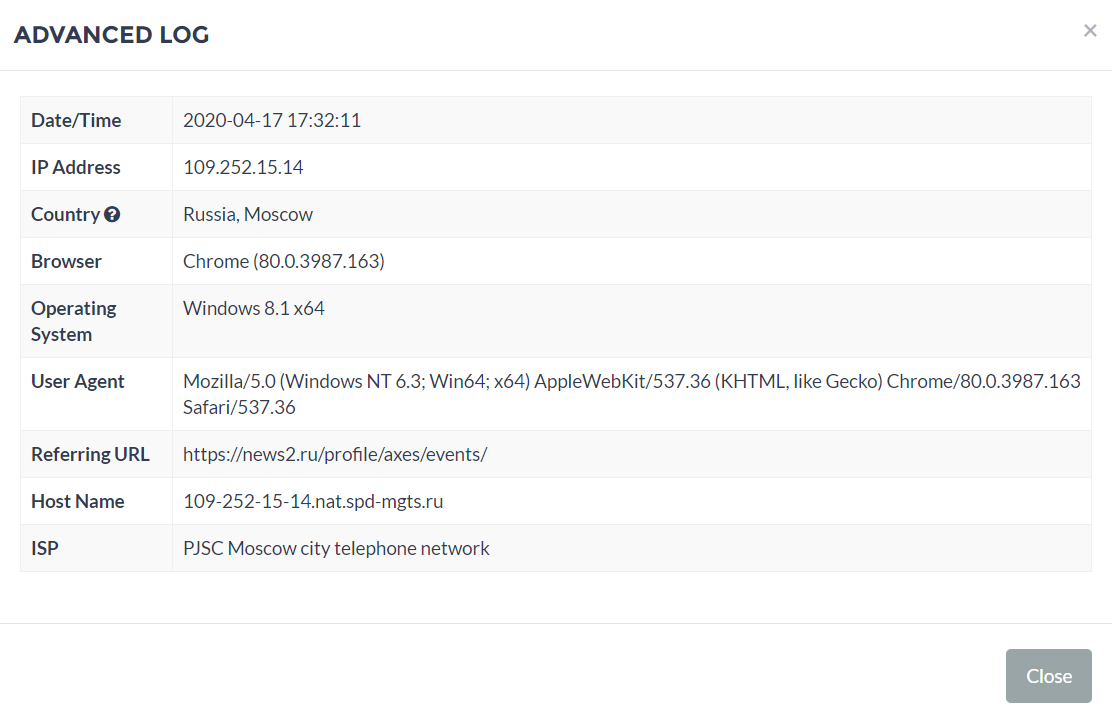Viewport: 1112px width, 720px height.
Task: Click the Close button
Action: click(x=1048, y=676)
